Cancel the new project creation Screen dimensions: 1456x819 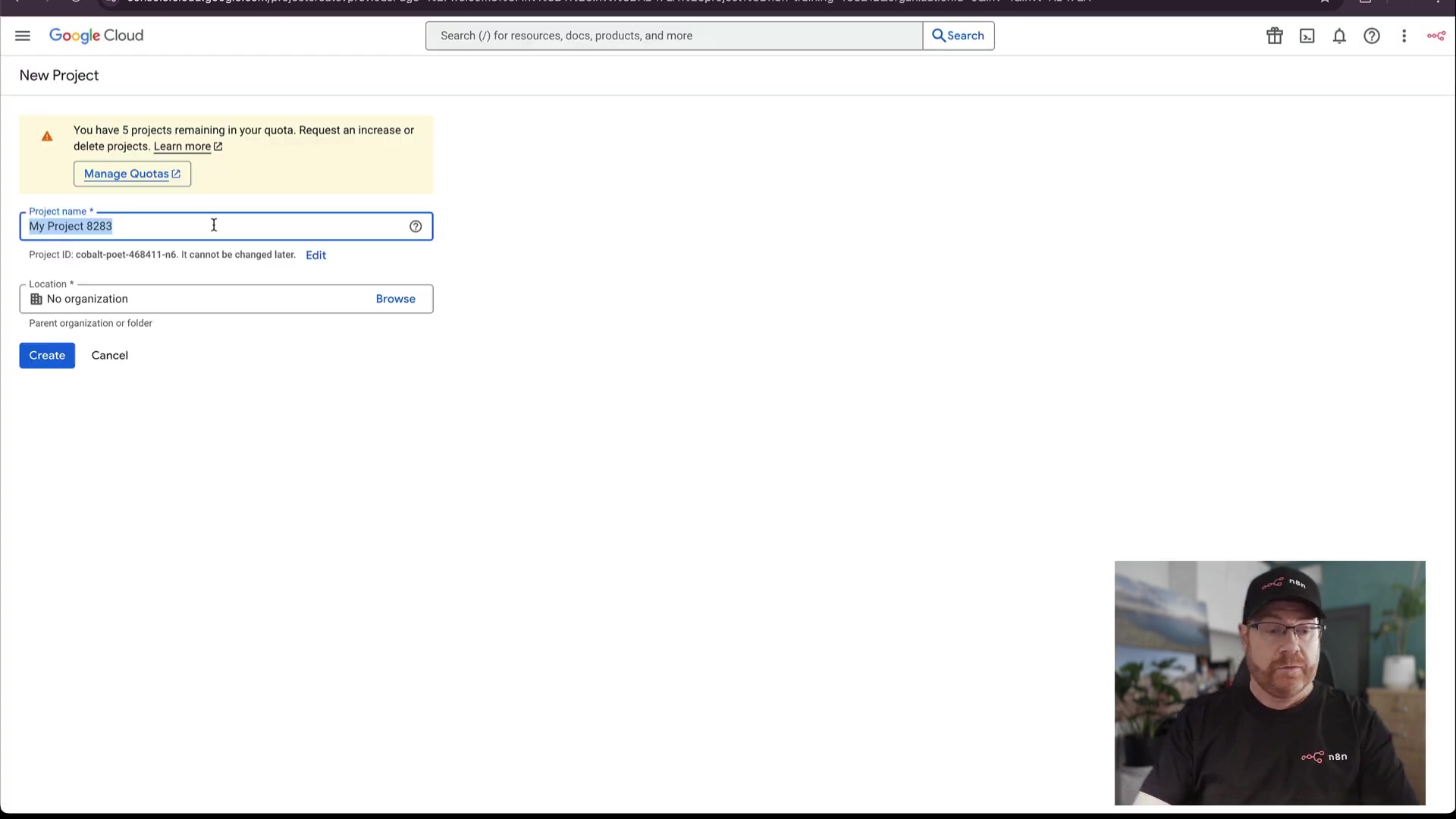click(x=109, y=355)
